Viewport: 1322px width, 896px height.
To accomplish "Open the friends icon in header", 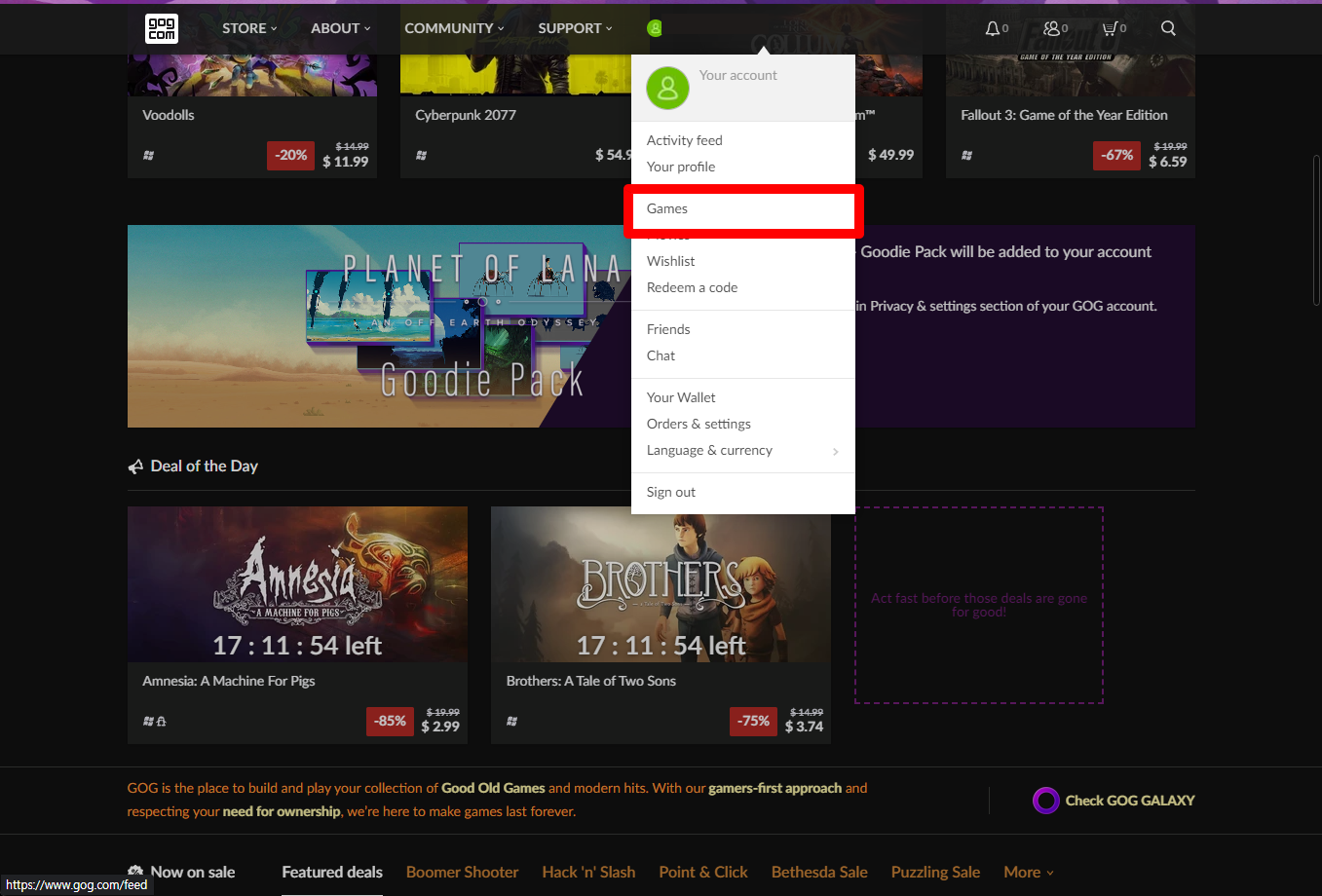I will click(1051, 28).
